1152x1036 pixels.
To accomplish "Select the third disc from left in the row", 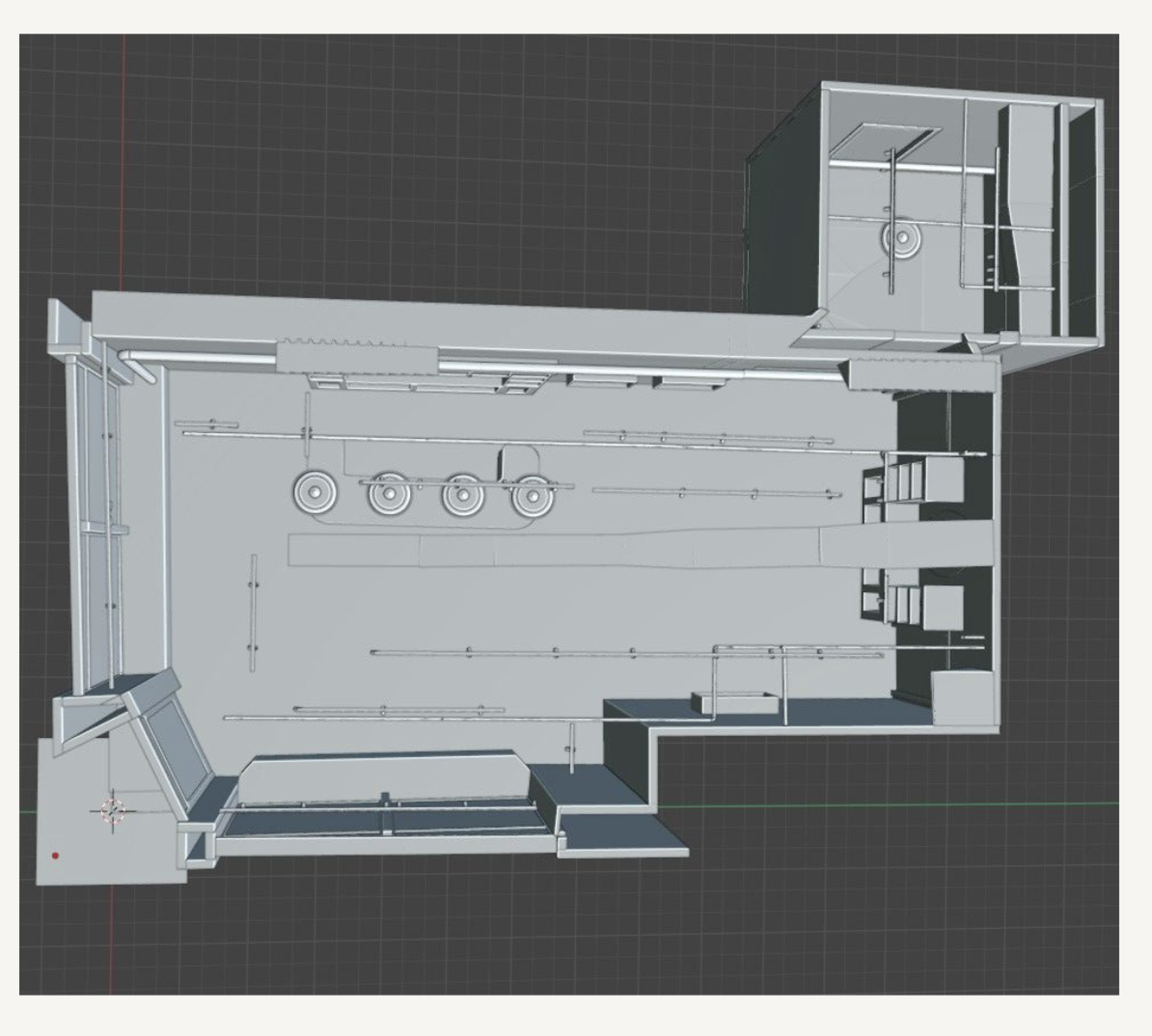I will [x=463, y=495].
